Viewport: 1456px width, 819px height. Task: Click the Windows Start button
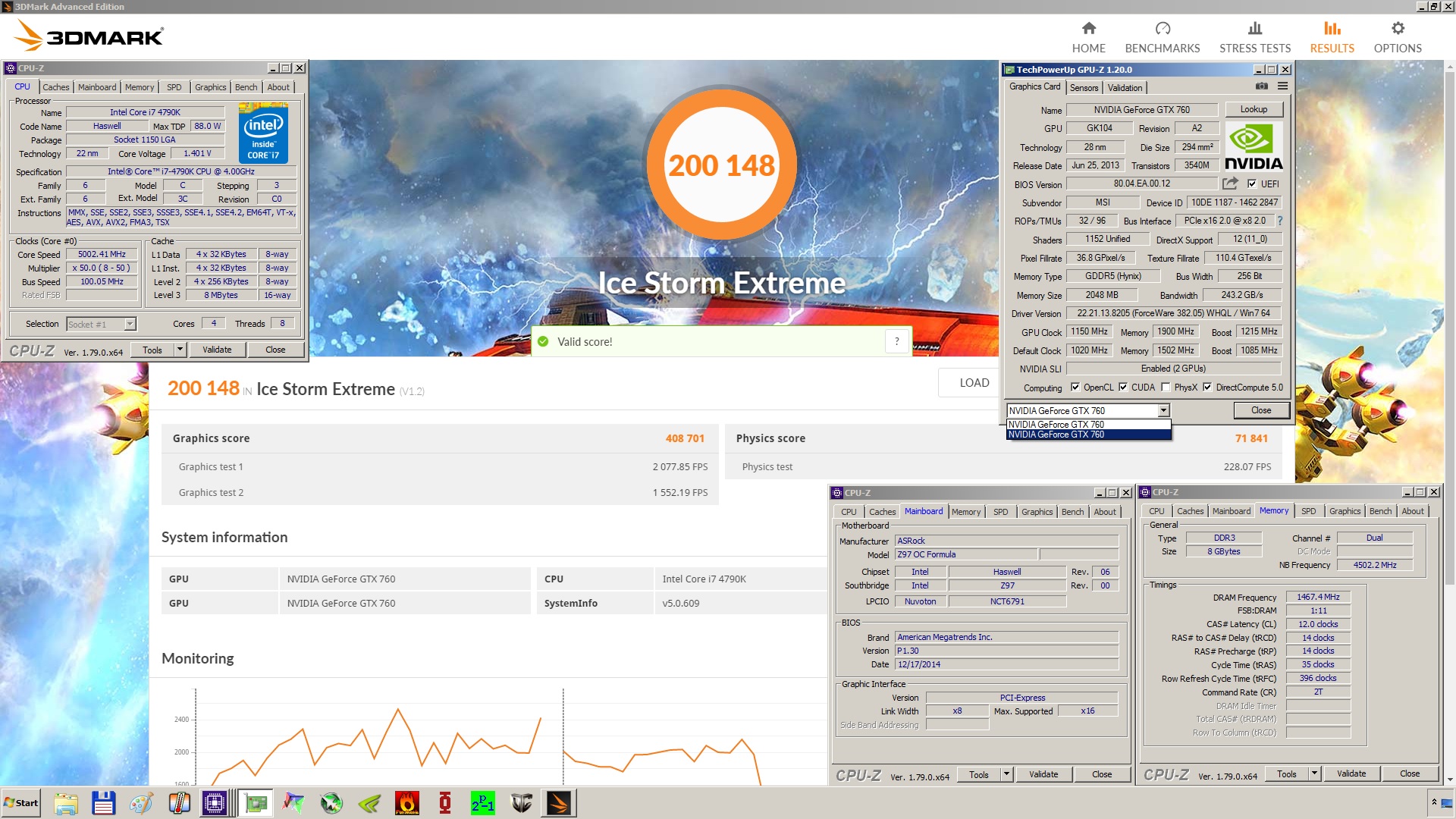click(x=21, y=803)
